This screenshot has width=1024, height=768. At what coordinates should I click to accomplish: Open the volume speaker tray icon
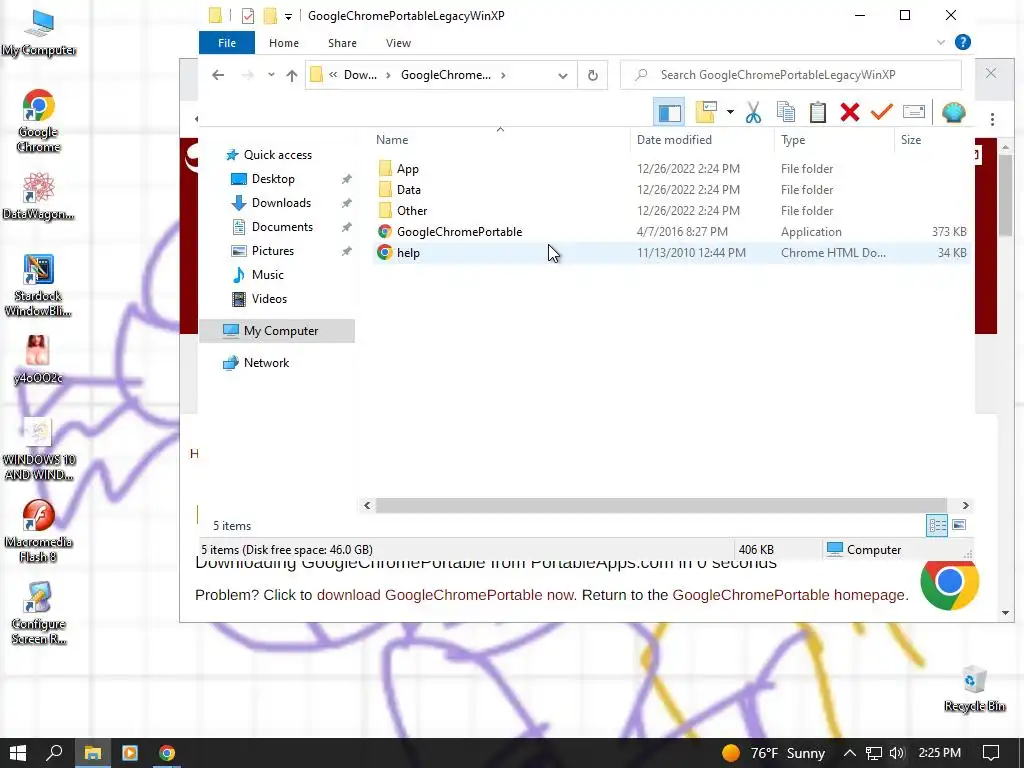point(897,753)
